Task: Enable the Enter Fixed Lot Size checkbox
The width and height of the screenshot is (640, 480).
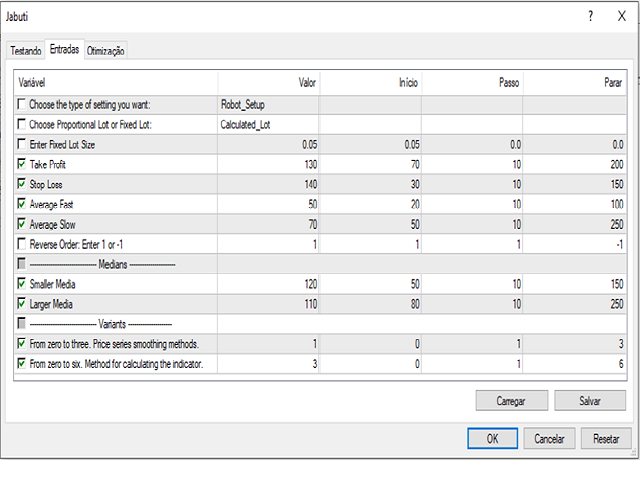Action: click(23, 144)
